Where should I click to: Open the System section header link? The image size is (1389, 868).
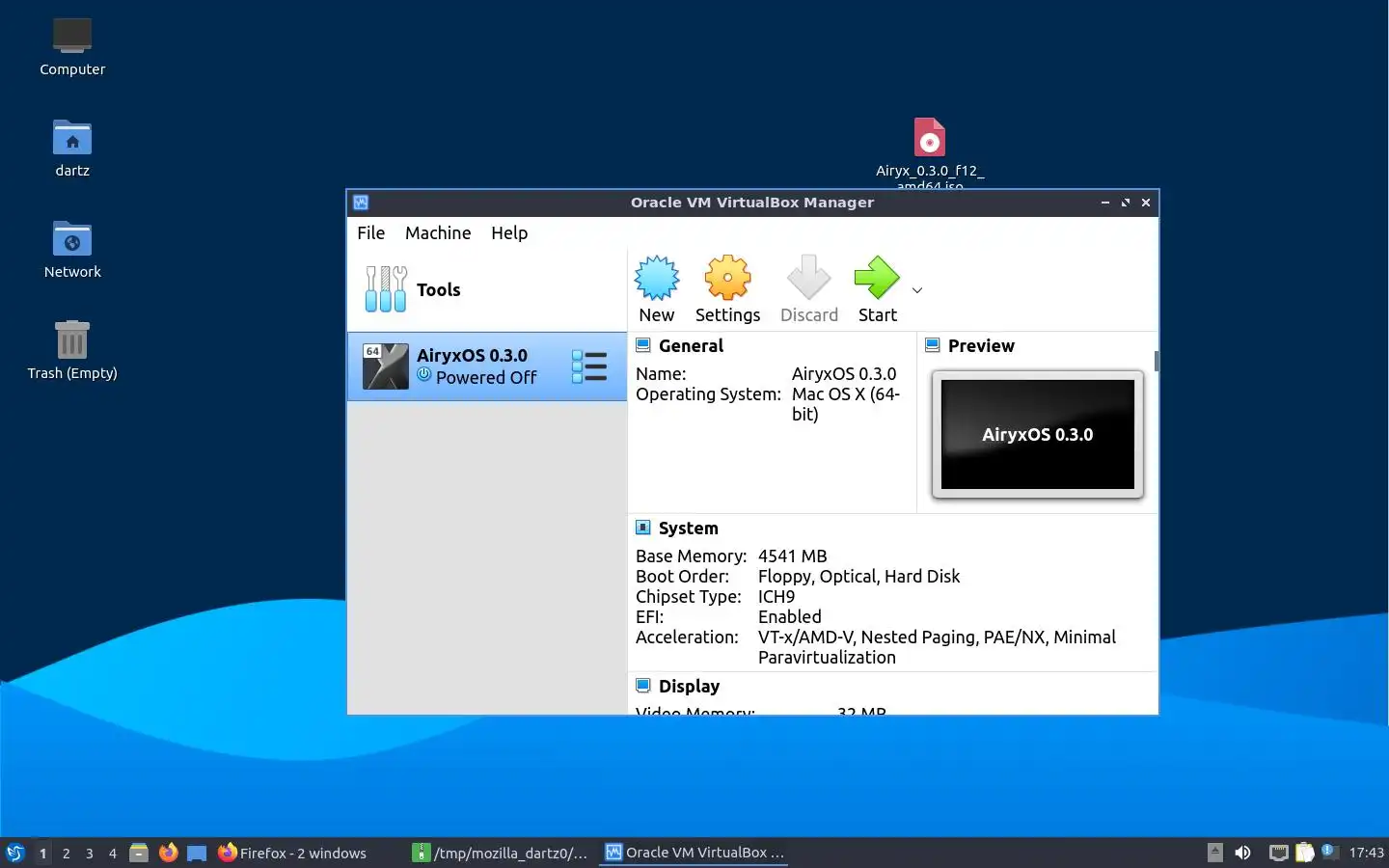click(688, 528)
